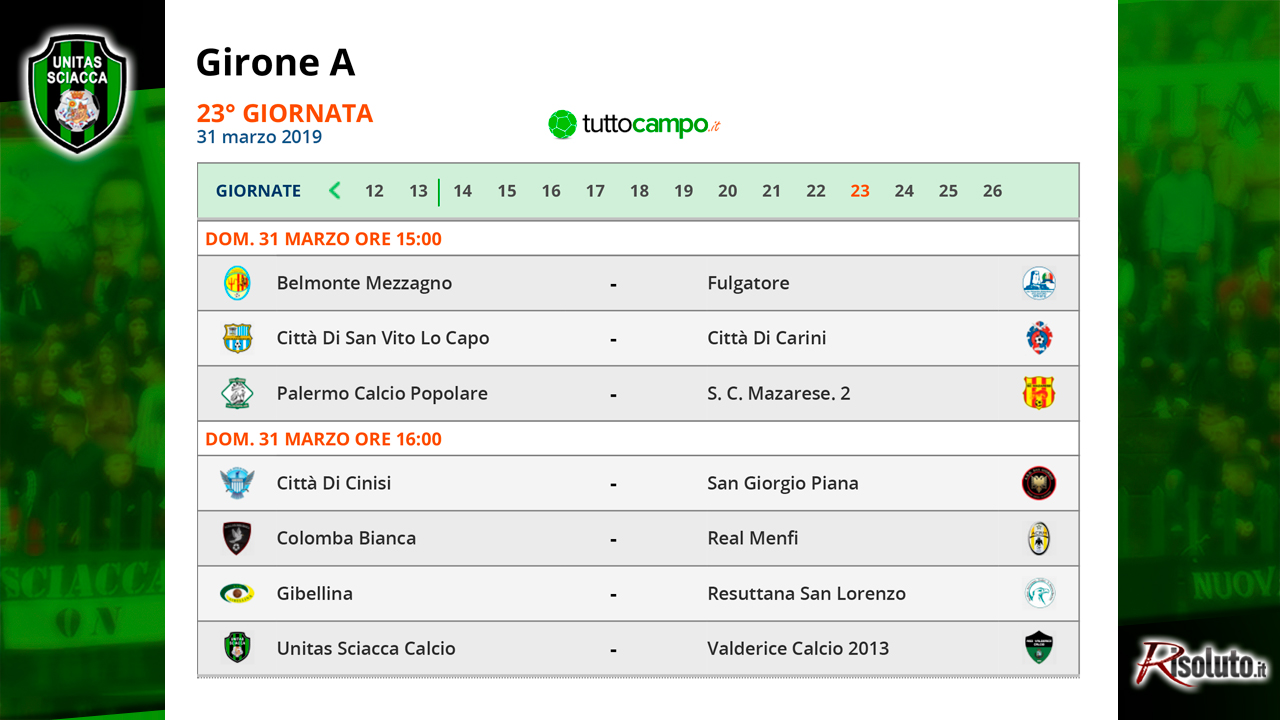Click the Unitas Sciacca shield logo

(78, 92)
